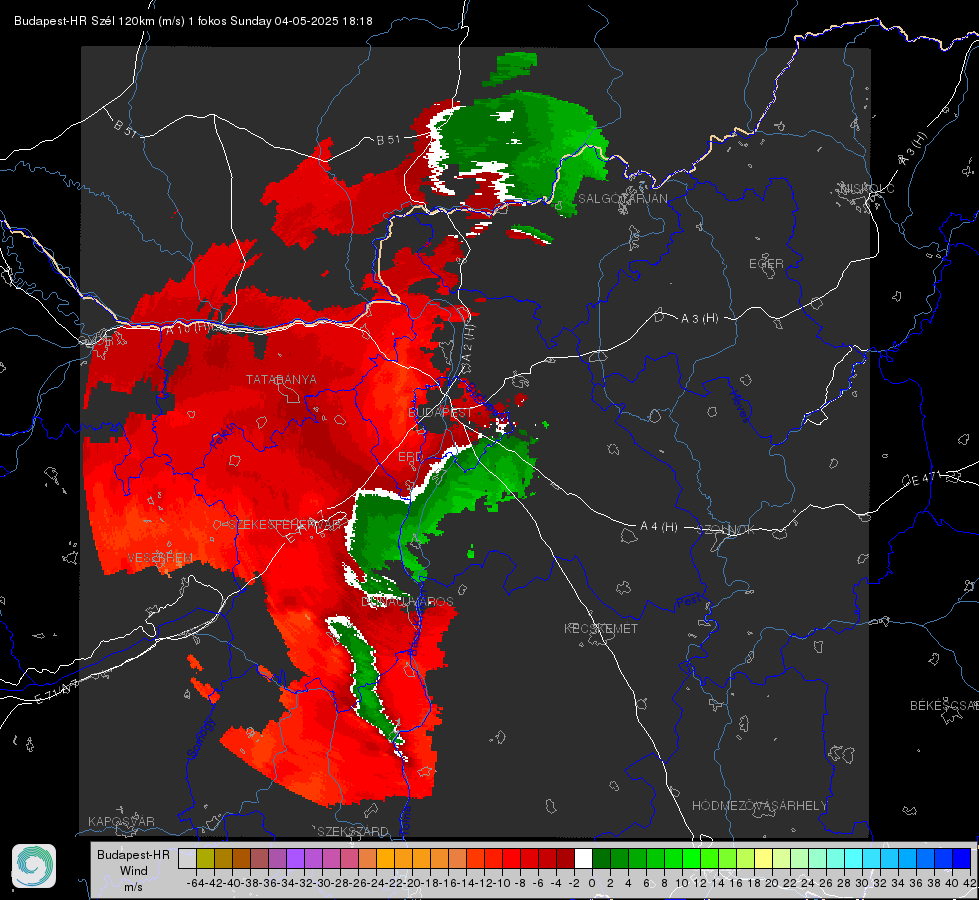Viewport: 979px width, 900px height.
Task: Select the 'A 2 (H)' road label
Action: click(468, 345)
